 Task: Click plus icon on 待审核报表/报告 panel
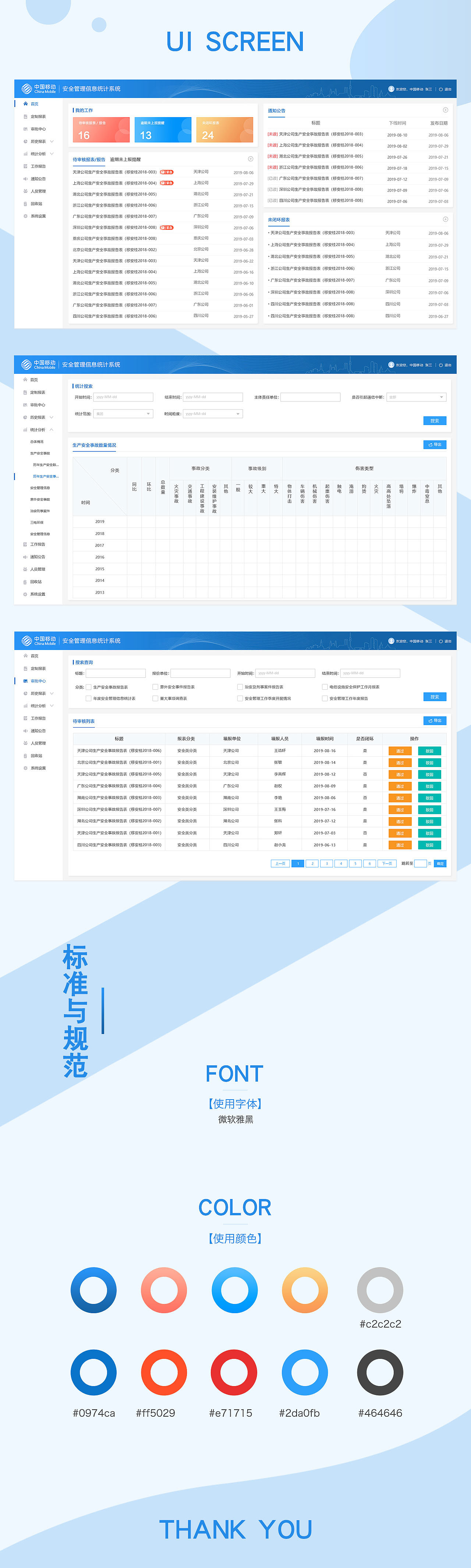coord(250,159)
